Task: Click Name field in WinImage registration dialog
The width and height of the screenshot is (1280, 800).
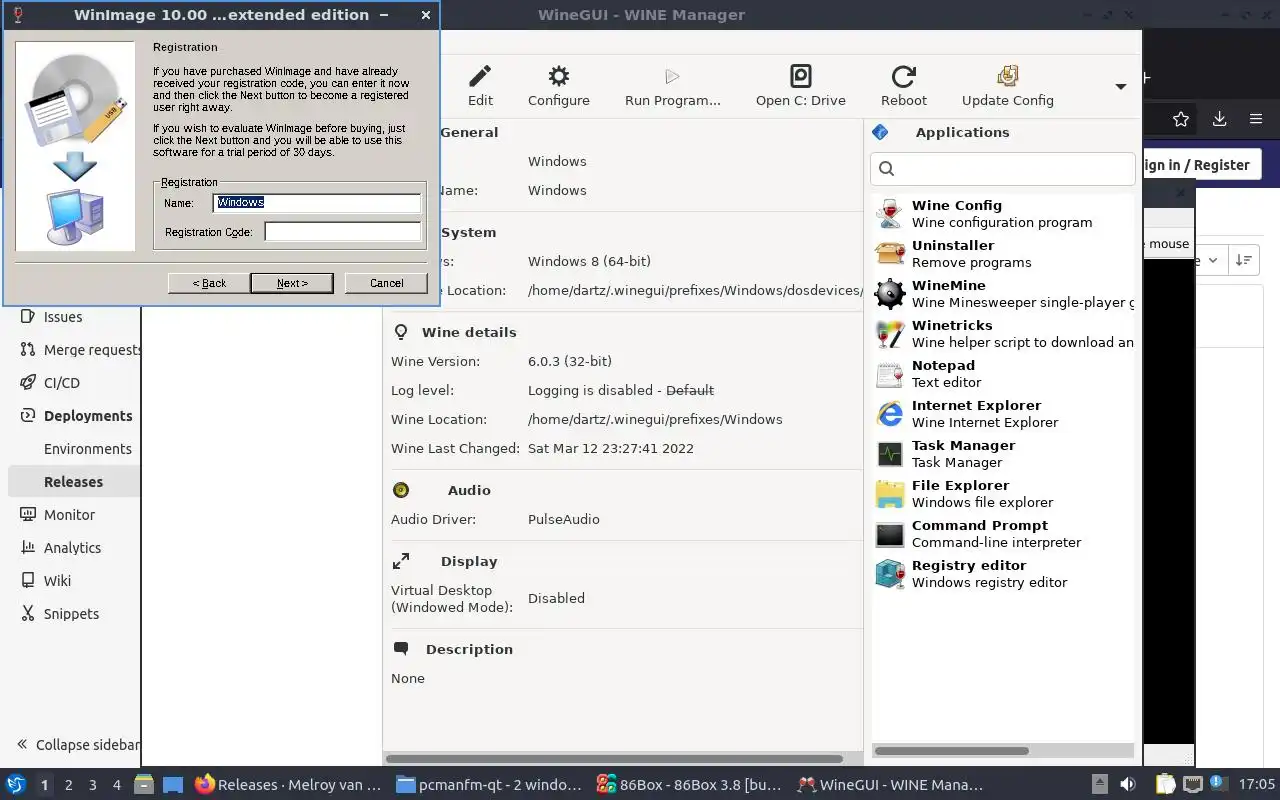Action: [x=317, y=202]
